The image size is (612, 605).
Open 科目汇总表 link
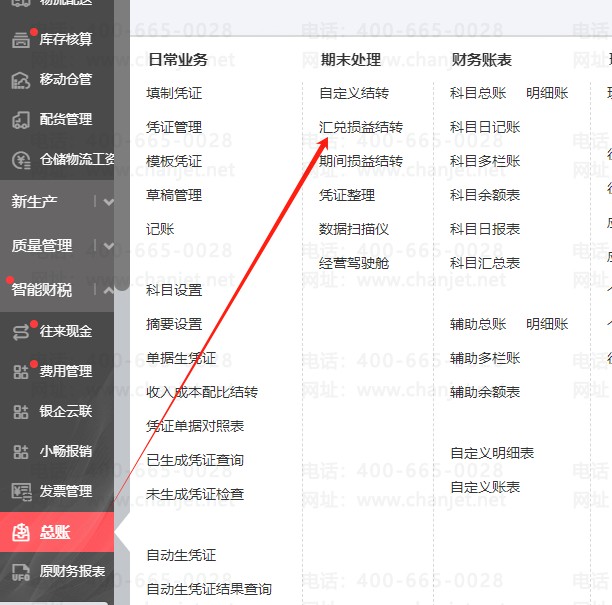pos(485,263)
